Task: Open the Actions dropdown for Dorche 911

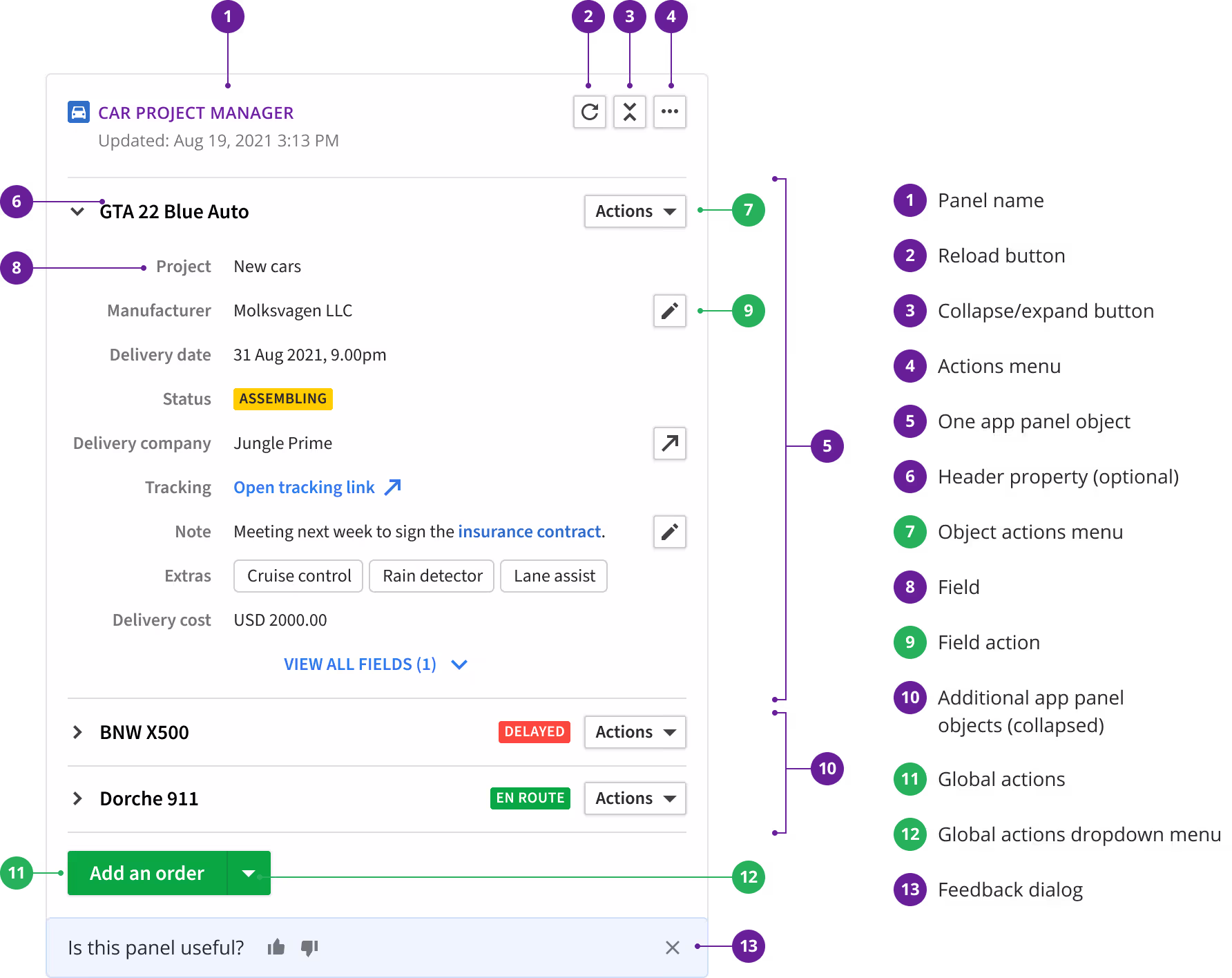Action: 635,798
